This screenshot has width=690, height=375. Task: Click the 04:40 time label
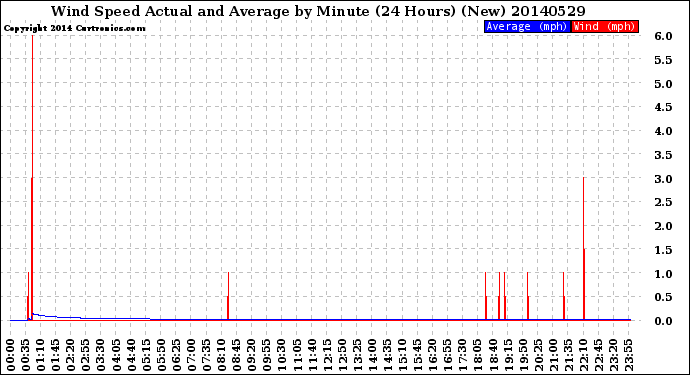coord(131,355)
